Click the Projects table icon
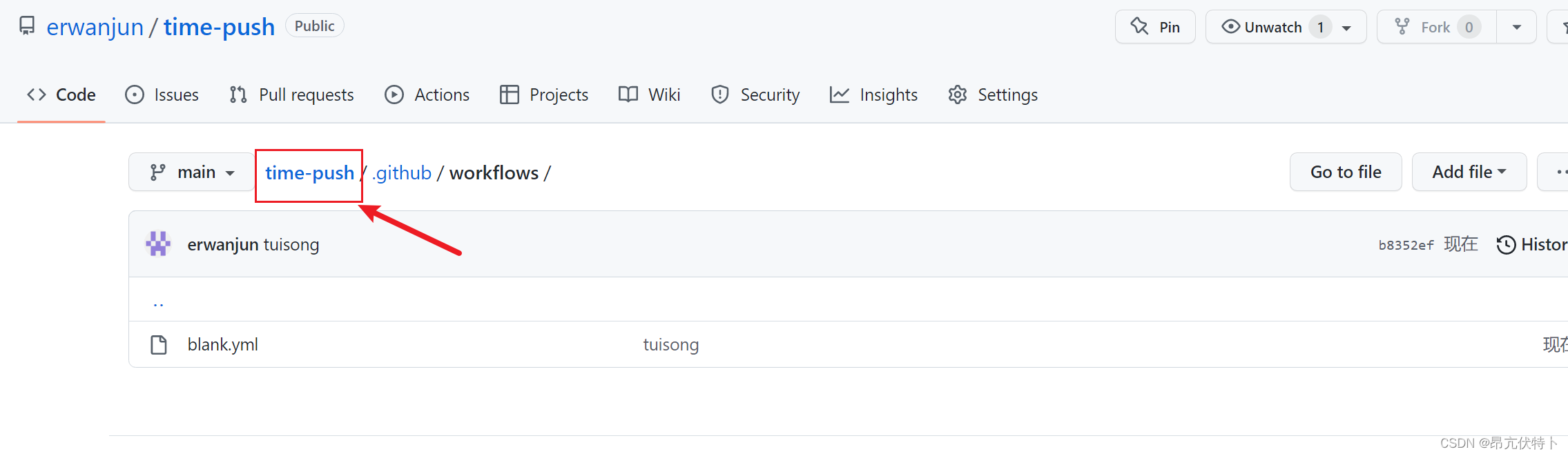1568x456 pixels. (510, 95)
